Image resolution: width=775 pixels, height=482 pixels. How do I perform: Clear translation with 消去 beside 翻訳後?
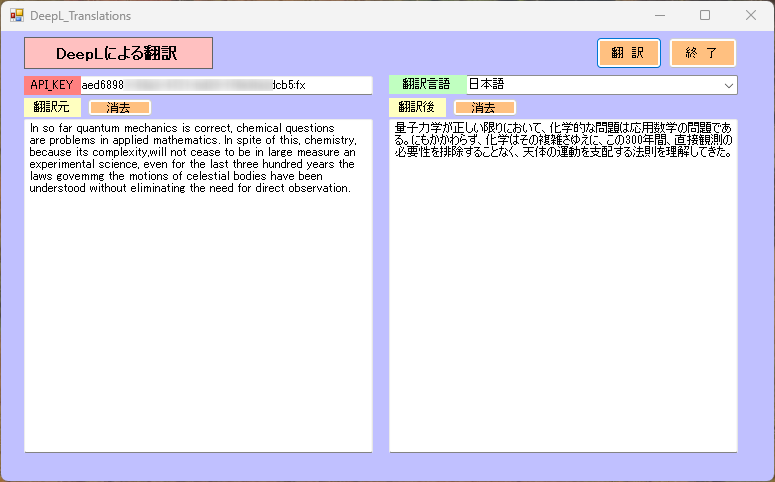click(x=484, y=107)
